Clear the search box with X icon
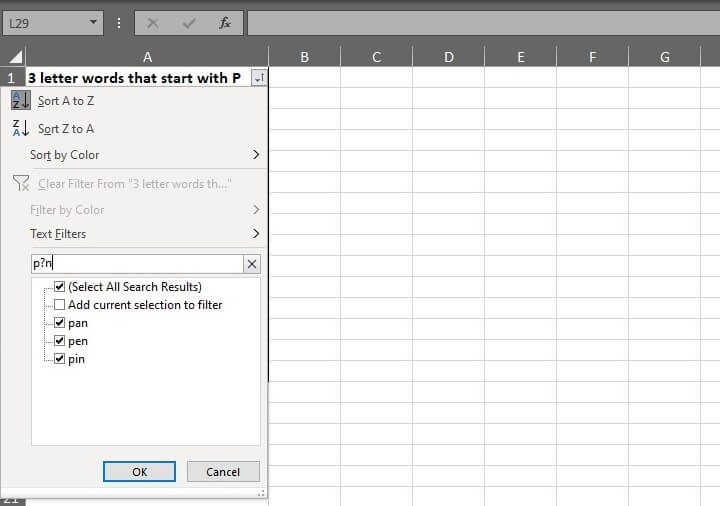 tap(252, 264)
